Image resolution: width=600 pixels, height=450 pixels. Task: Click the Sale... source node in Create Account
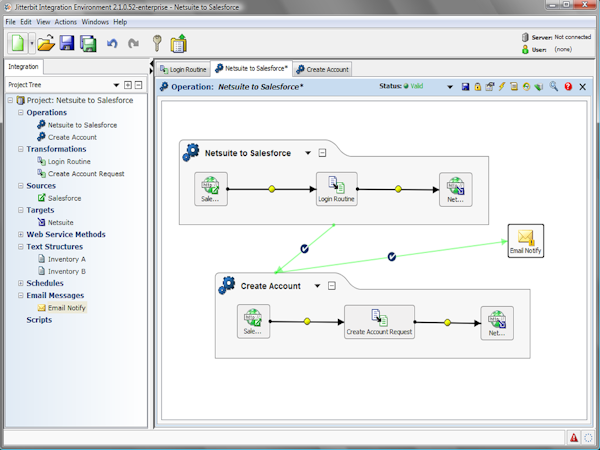[x=253, y=321]
